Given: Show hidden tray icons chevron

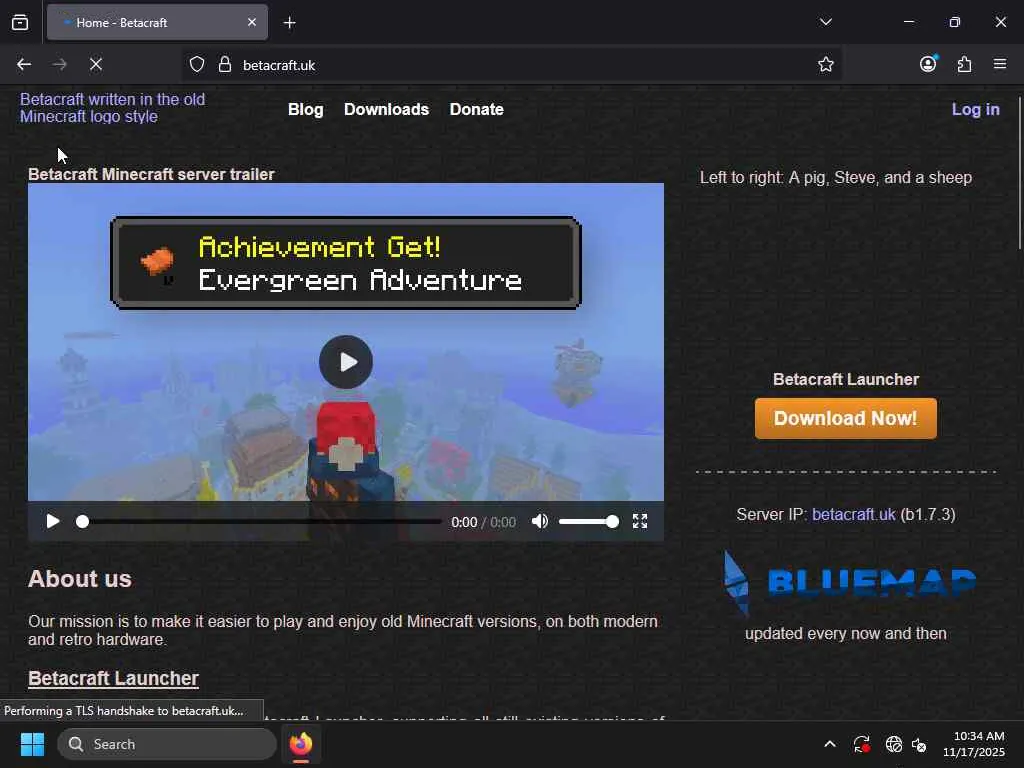Looking at the screenshot, I should 829,744.
